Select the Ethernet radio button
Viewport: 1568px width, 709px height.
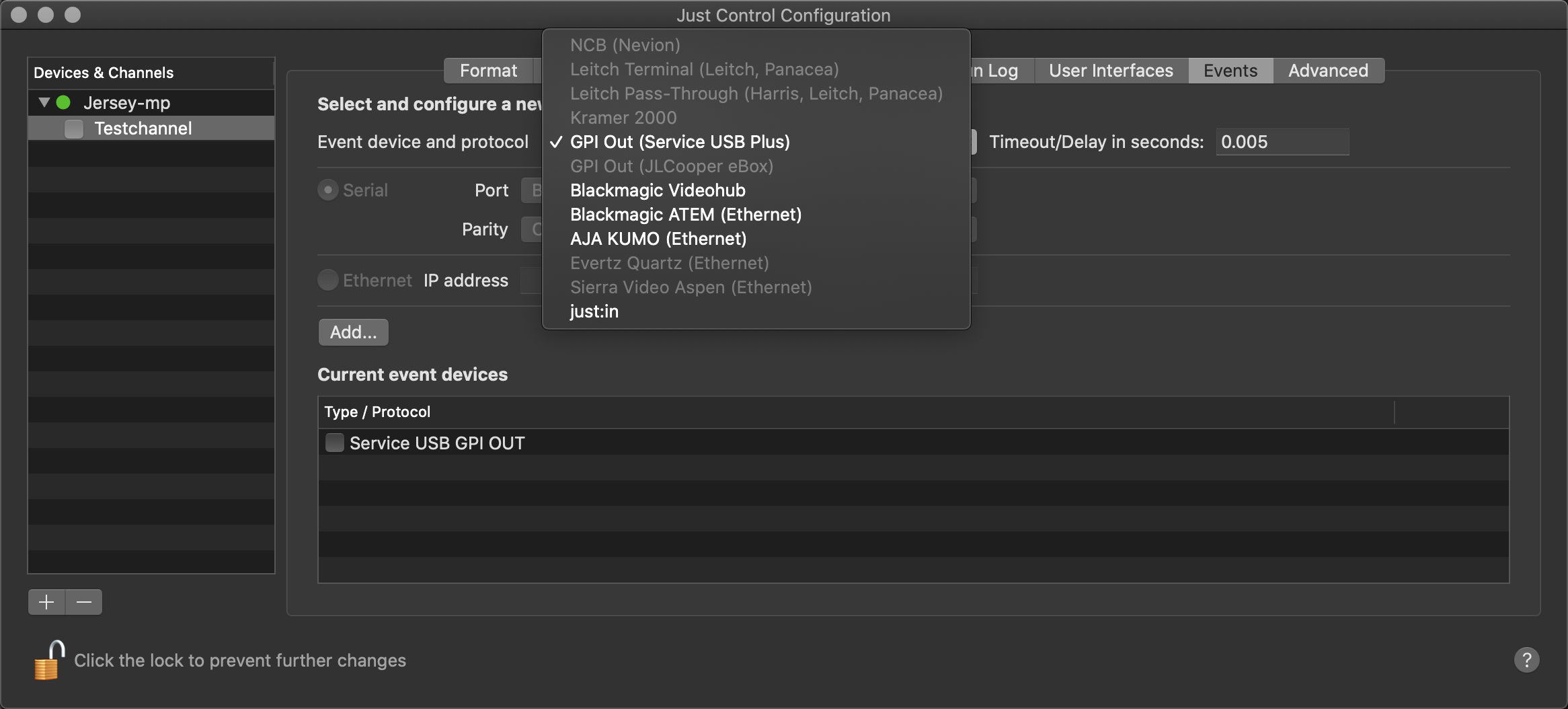pos(327,280)
